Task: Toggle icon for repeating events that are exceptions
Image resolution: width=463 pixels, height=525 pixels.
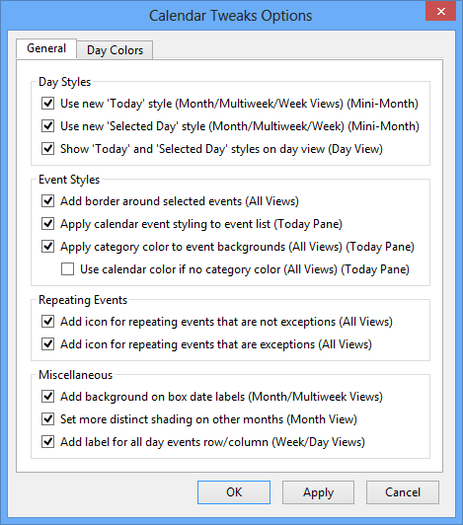Action: 48,344
